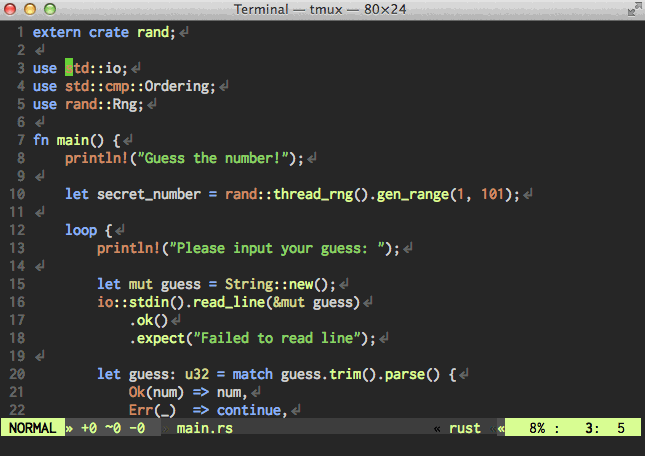This screenshot has width=645, height=456.
Task: Click 'match' keyword on line 20
Action: [x=253, y=374]
